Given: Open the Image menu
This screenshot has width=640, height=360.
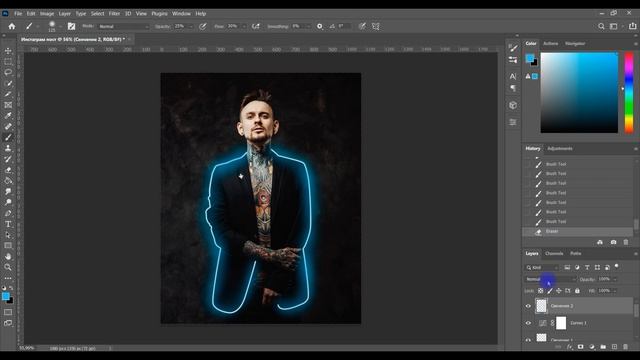Looking at the screenshot, I should pyautogui.click(x=47, y=13).
